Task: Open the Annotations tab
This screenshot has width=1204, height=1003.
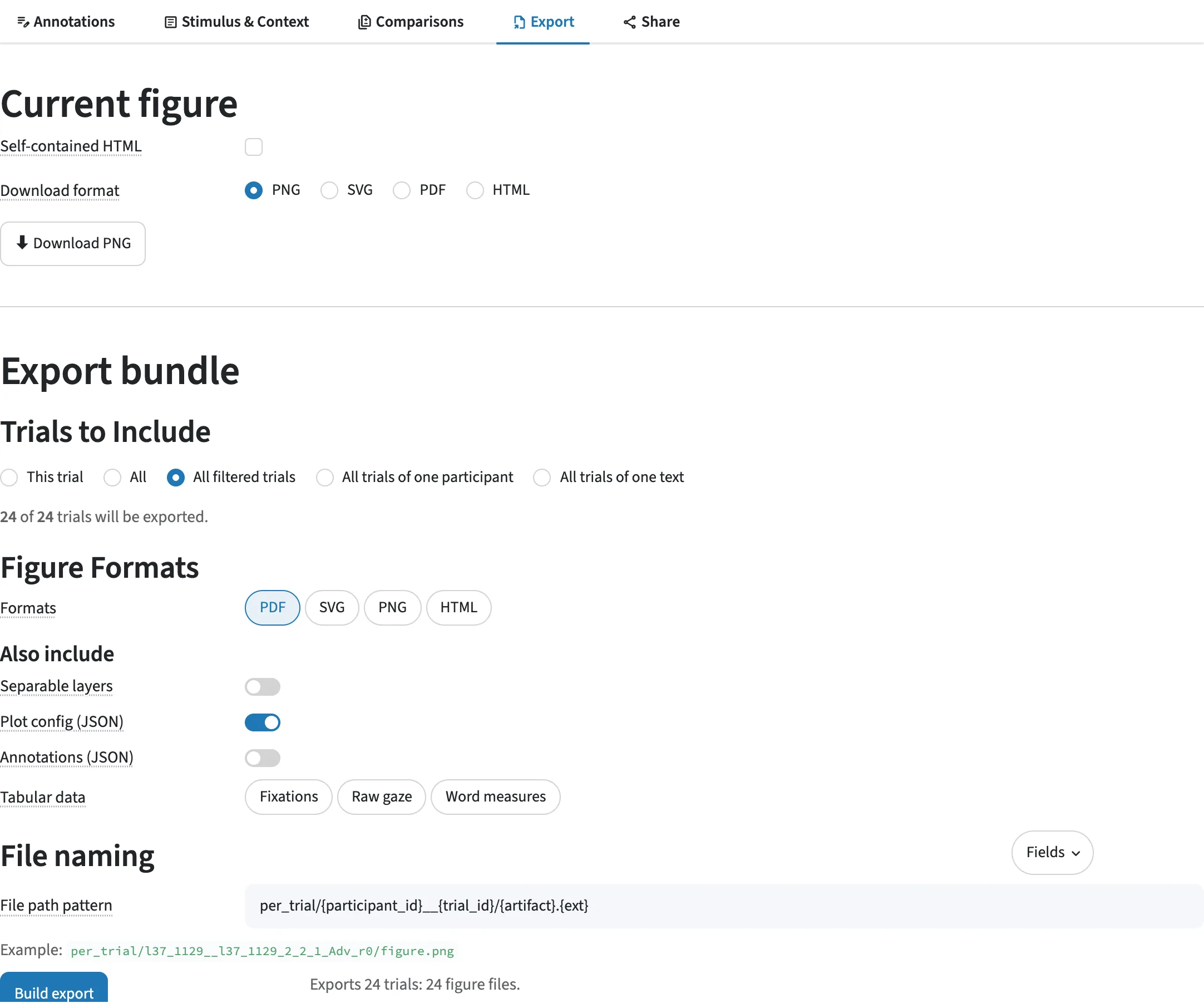Action: click(x=66, y=22)
